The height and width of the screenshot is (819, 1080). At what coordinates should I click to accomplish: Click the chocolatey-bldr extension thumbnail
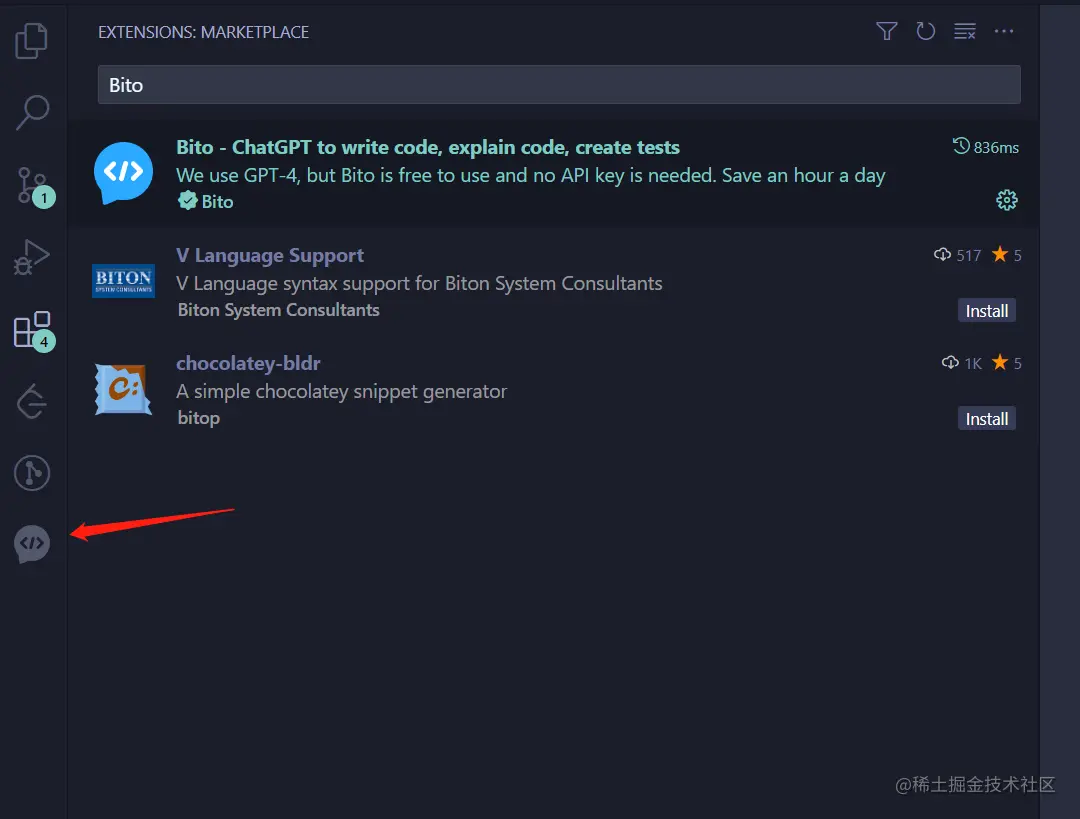click(x=123, y=389)
